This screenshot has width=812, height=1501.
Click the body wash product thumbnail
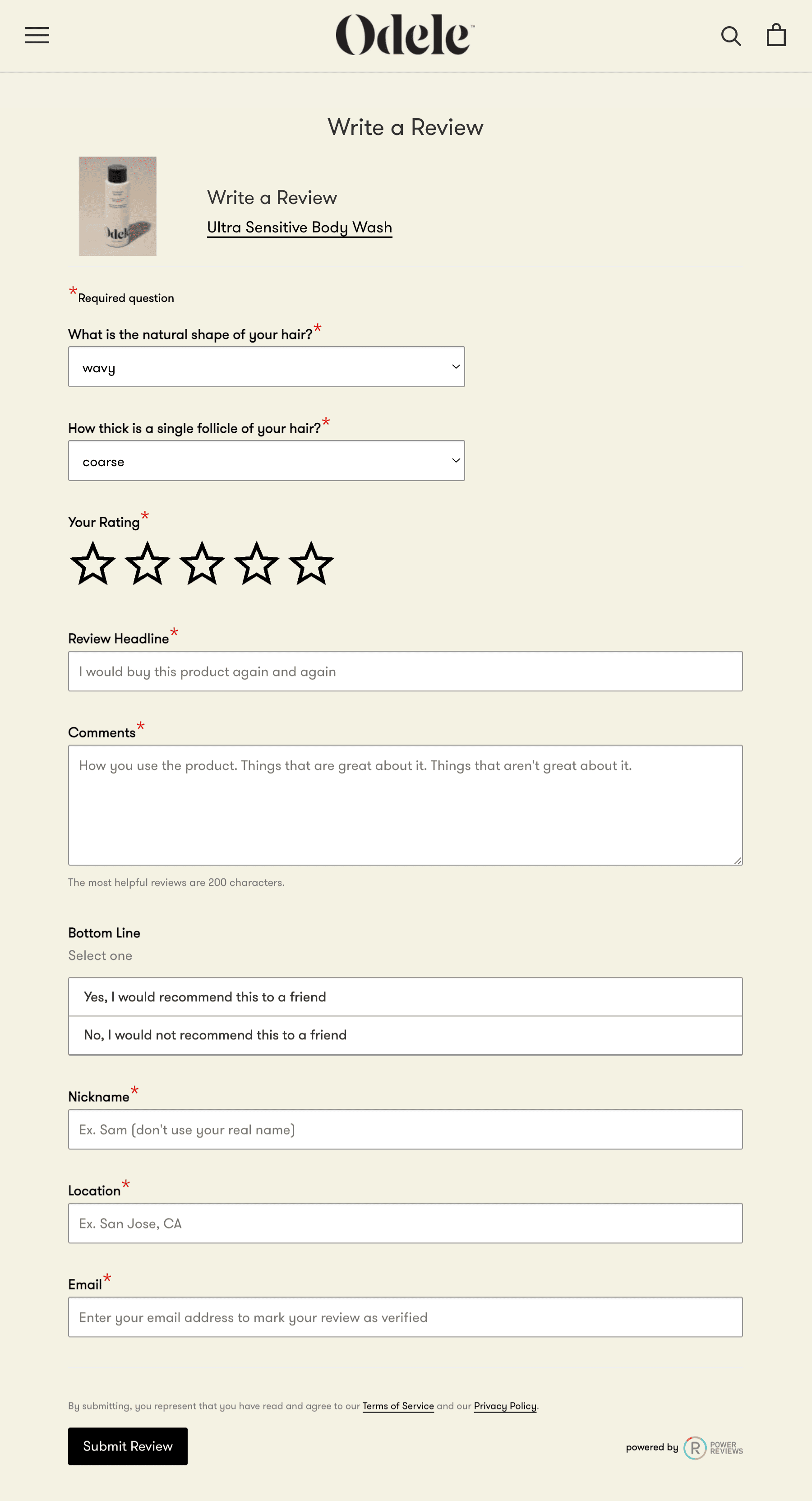coord(118,206)
